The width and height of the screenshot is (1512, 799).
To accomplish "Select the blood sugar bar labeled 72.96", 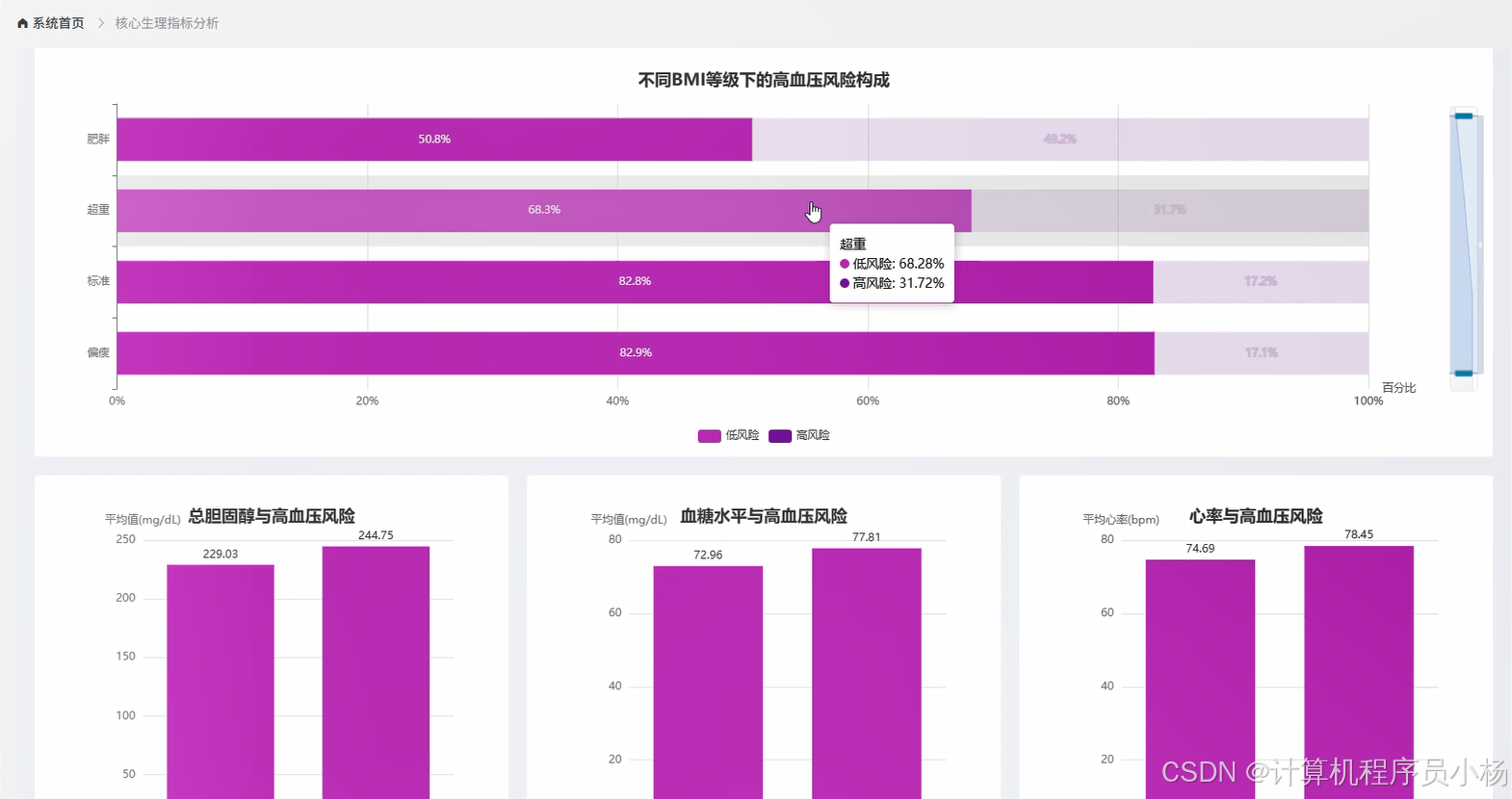I will (x=708, y=683).
